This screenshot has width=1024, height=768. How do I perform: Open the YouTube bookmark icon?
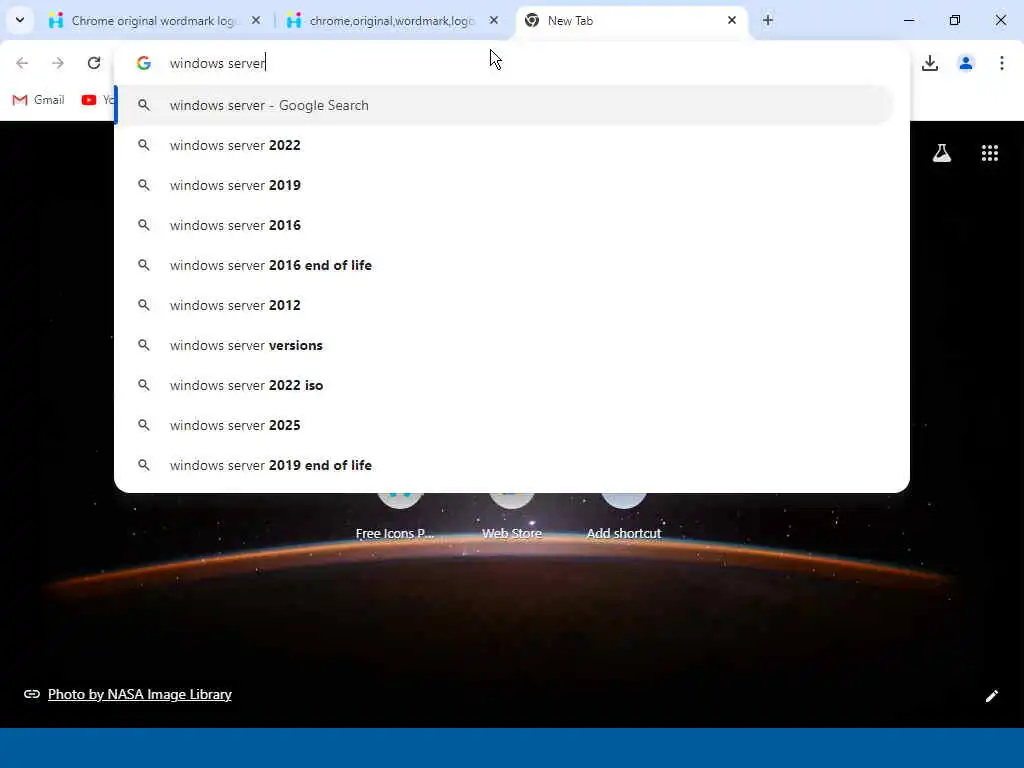click(89, 100)
